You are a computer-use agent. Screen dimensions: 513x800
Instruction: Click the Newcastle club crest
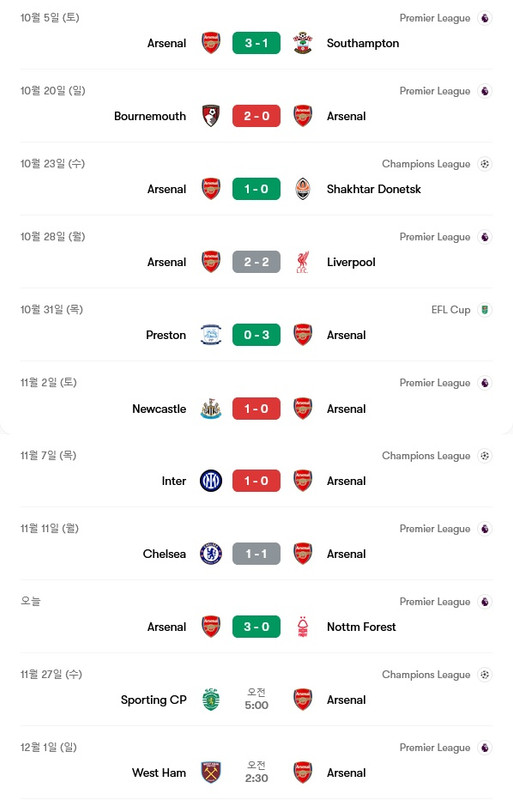(211, 409)
